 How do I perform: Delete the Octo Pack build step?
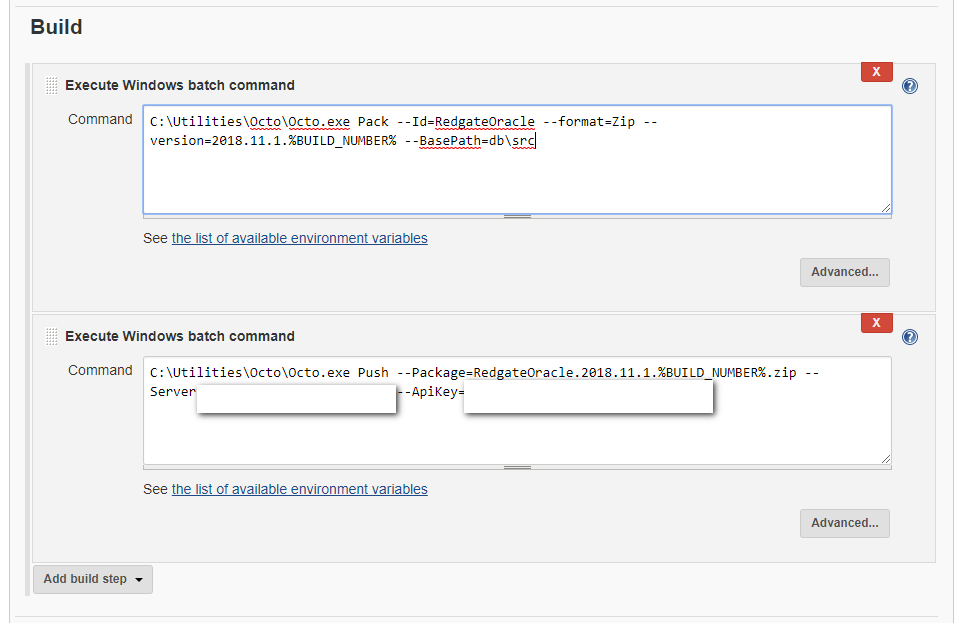pos(876,72)
